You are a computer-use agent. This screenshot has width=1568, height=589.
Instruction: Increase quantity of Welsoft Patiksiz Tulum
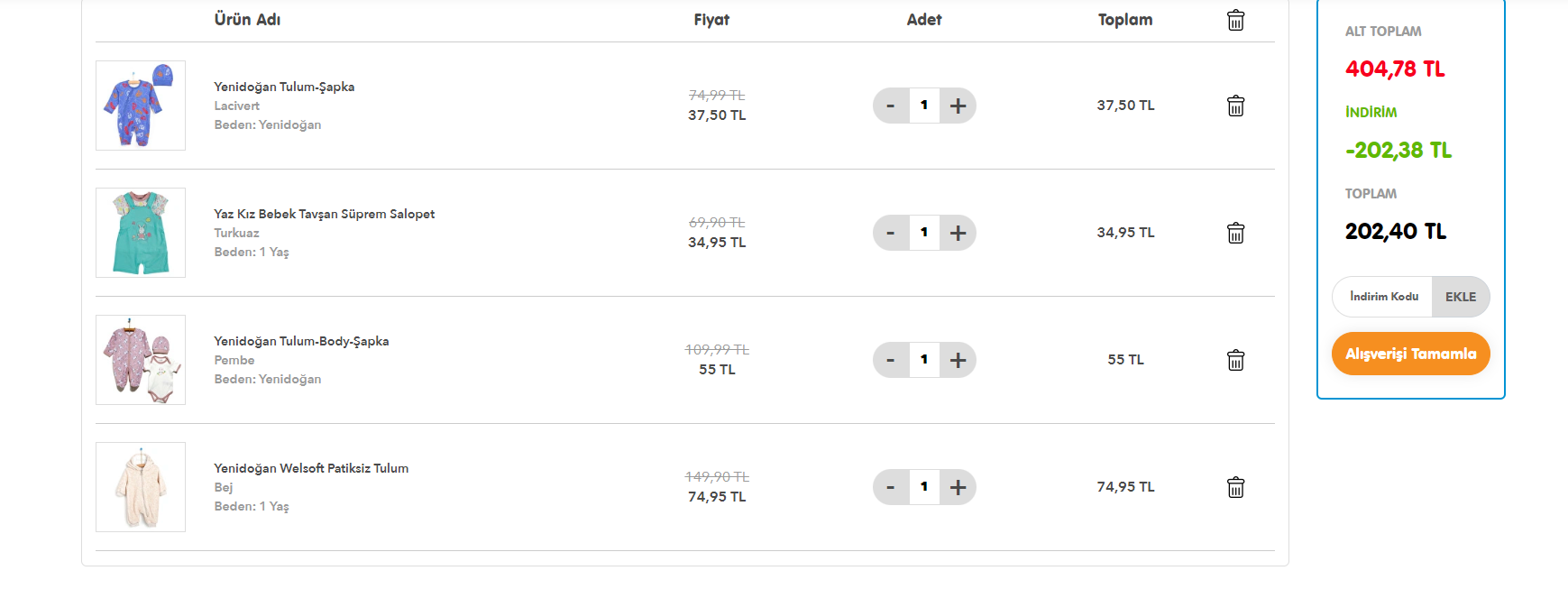pos(958,487)
